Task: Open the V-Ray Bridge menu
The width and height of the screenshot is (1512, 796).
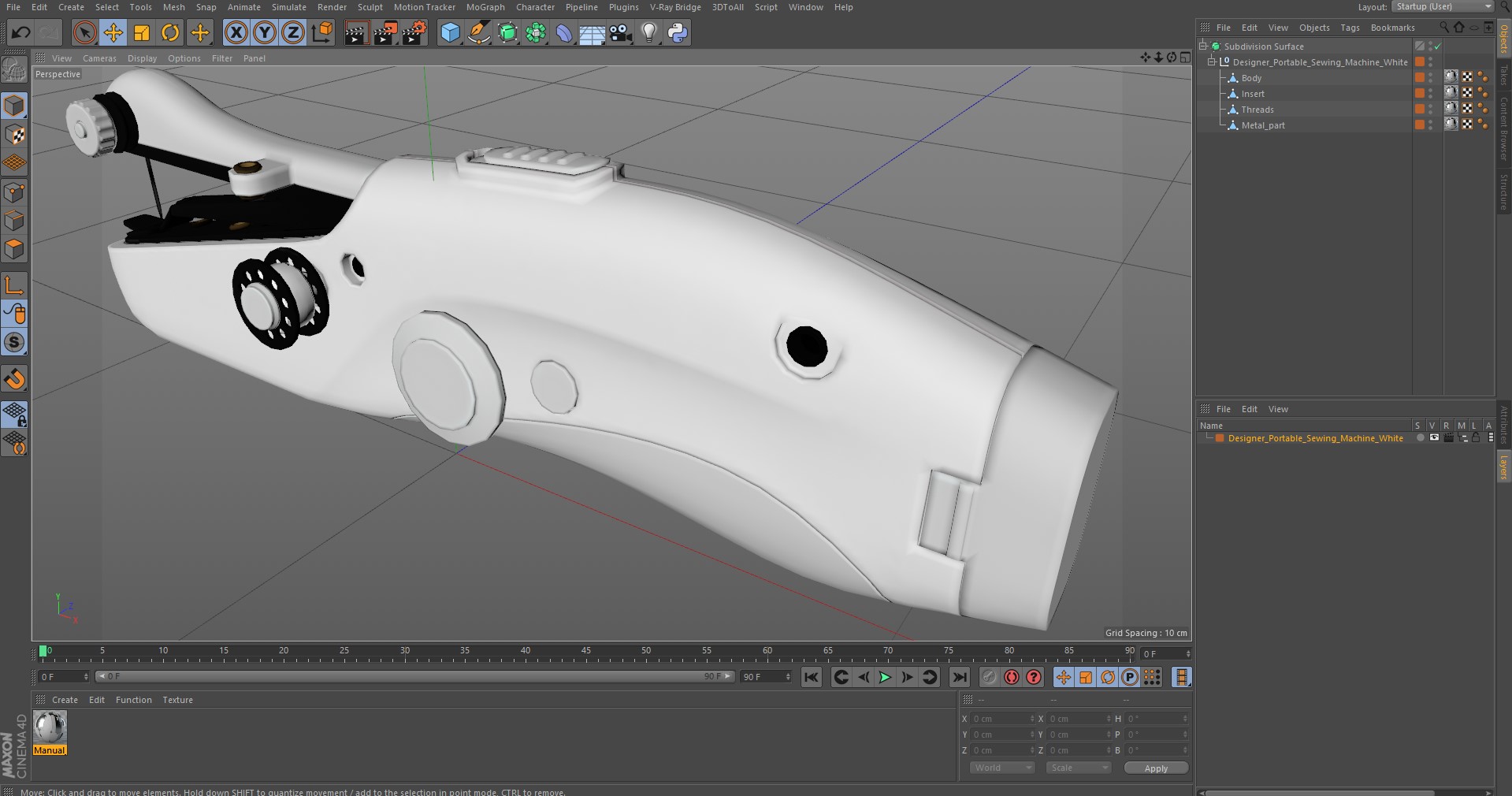Action: click(675, 7)
